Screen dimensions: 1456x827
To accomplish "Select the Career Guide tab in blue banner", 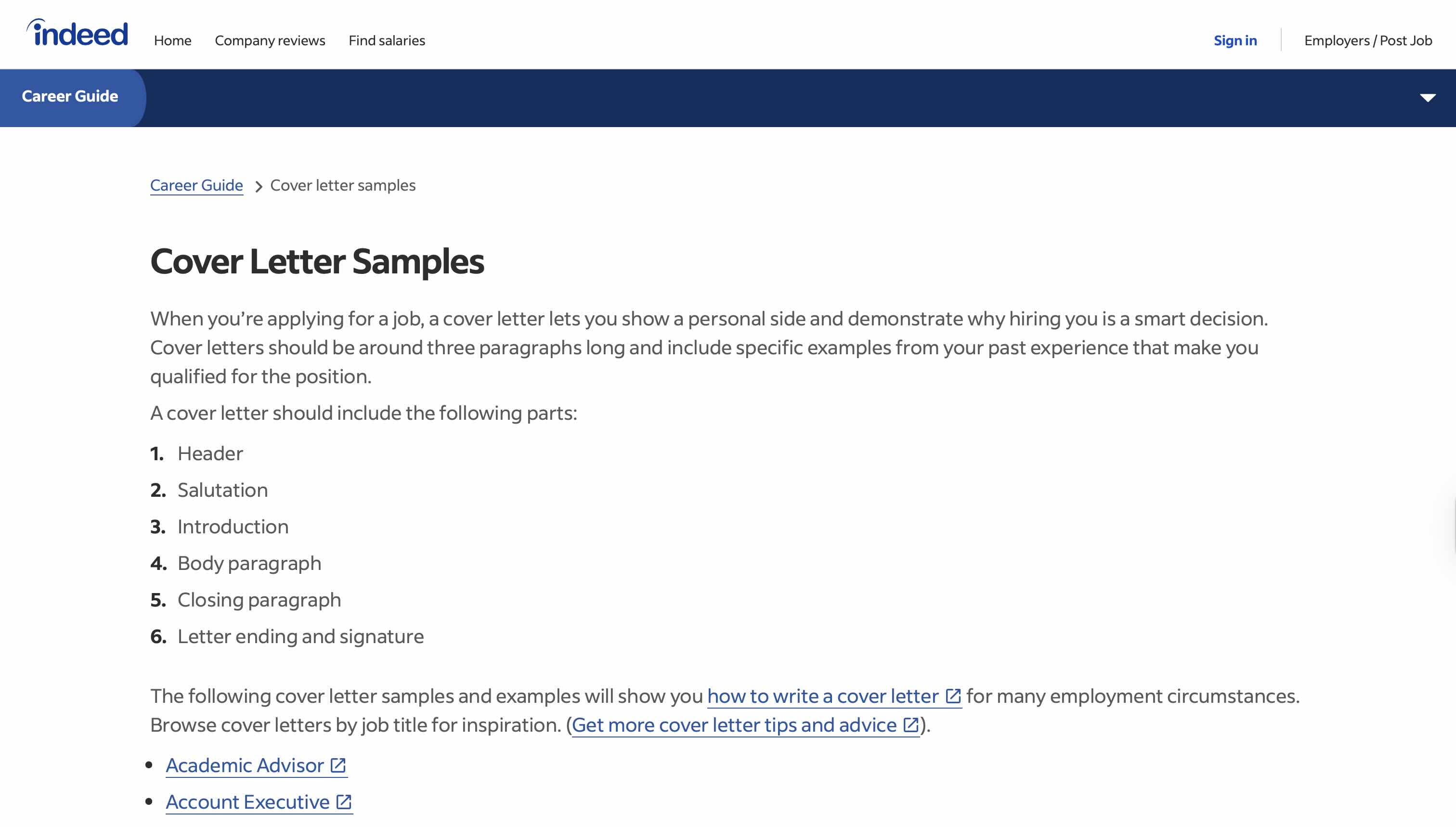I will 70,97.
